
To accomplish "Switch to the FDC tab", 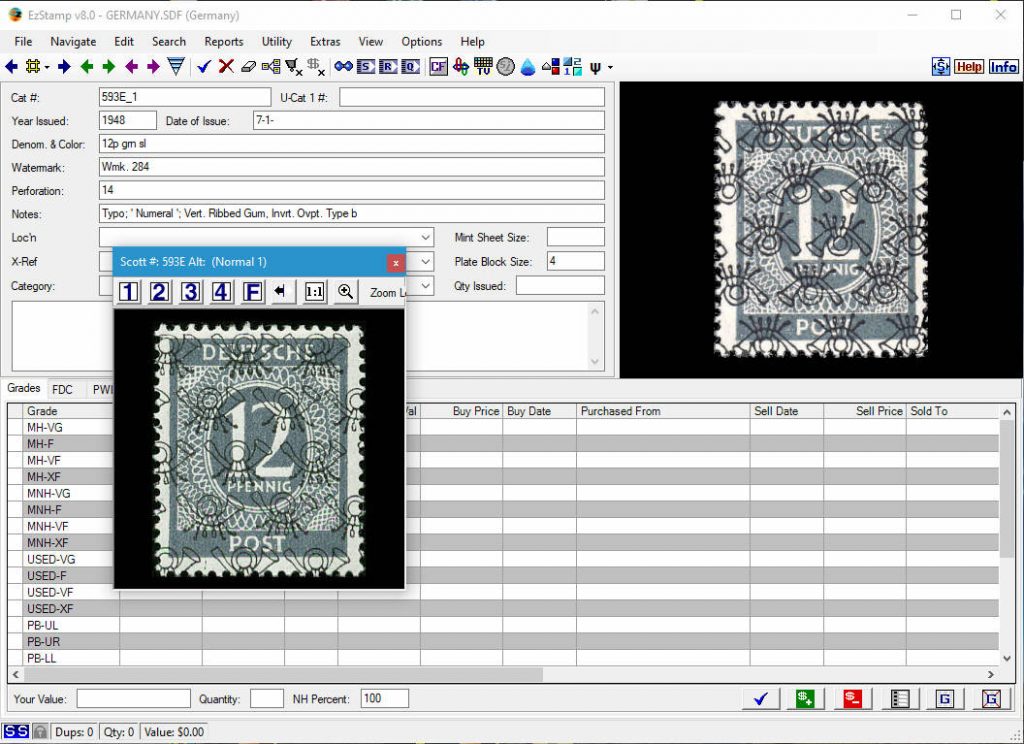I will coord(63,389).
